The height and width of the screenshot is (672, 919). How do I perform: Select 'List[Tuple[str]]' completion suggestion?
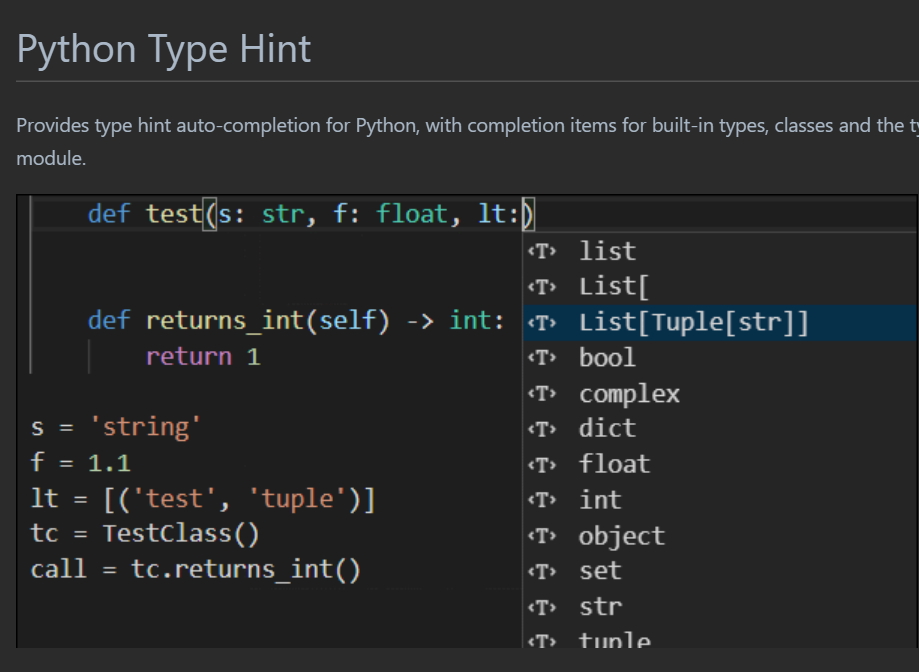[x=693, y=324]
